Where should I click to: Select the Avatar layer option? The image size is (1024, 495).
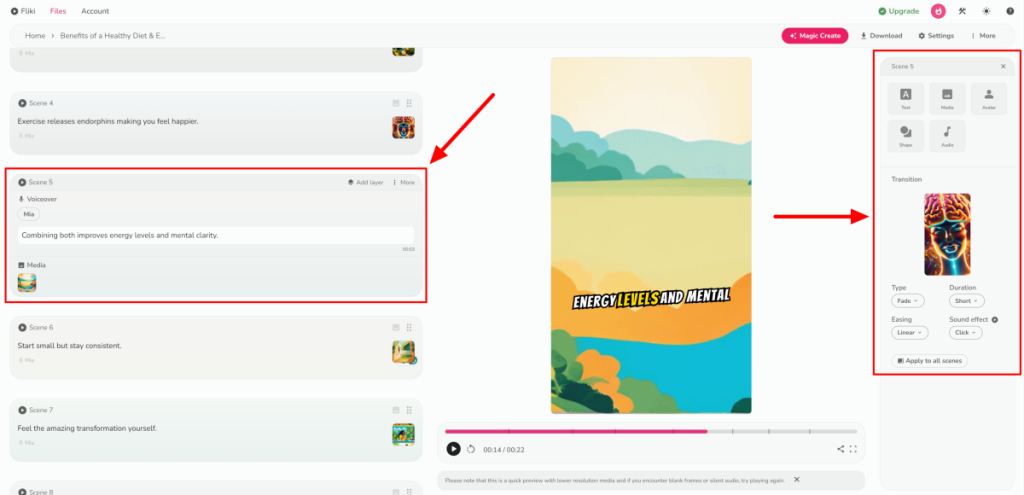(988, 98)
